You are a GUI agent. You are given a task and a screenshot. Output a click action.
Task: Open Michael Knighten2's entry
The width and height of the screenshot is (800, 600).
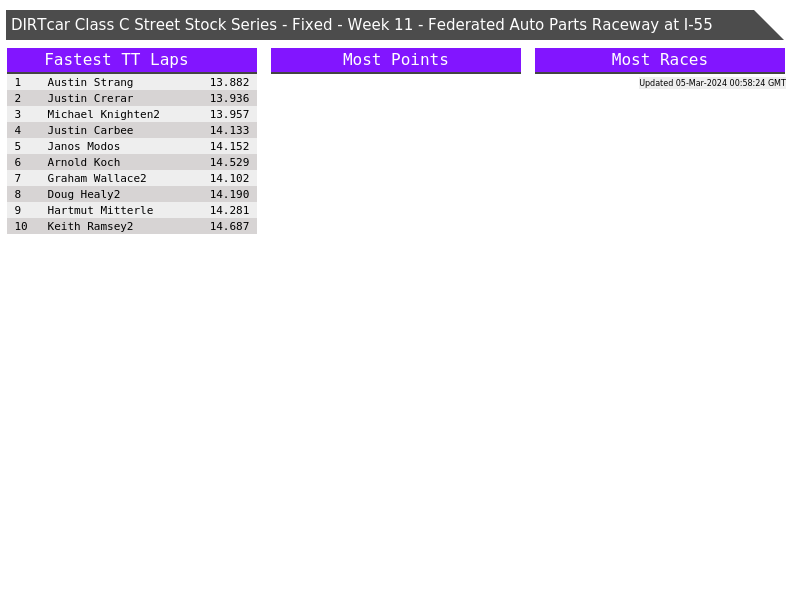point(103,115)
